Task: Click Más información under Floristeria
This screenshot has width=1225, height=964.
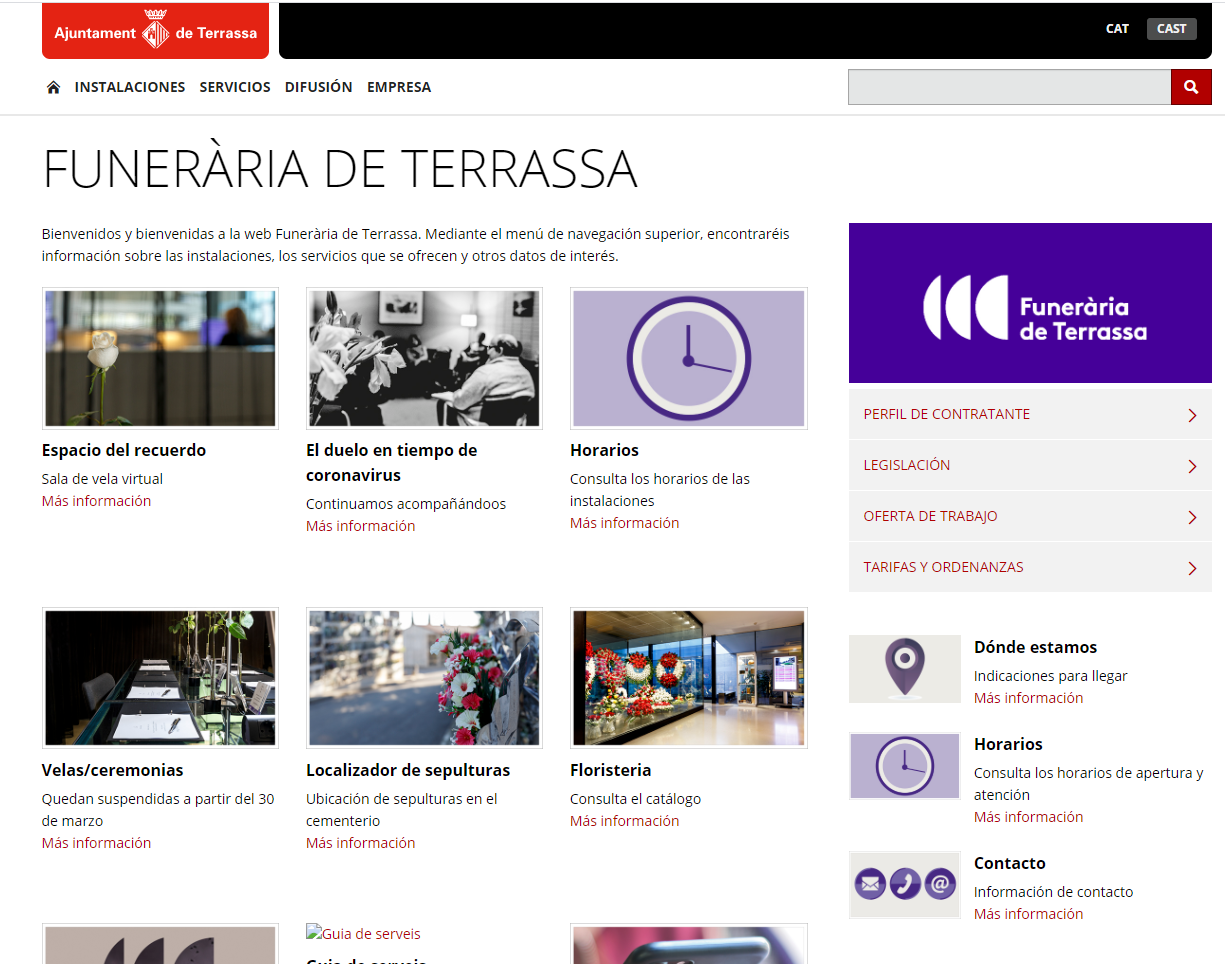Action: coord(624,821)
